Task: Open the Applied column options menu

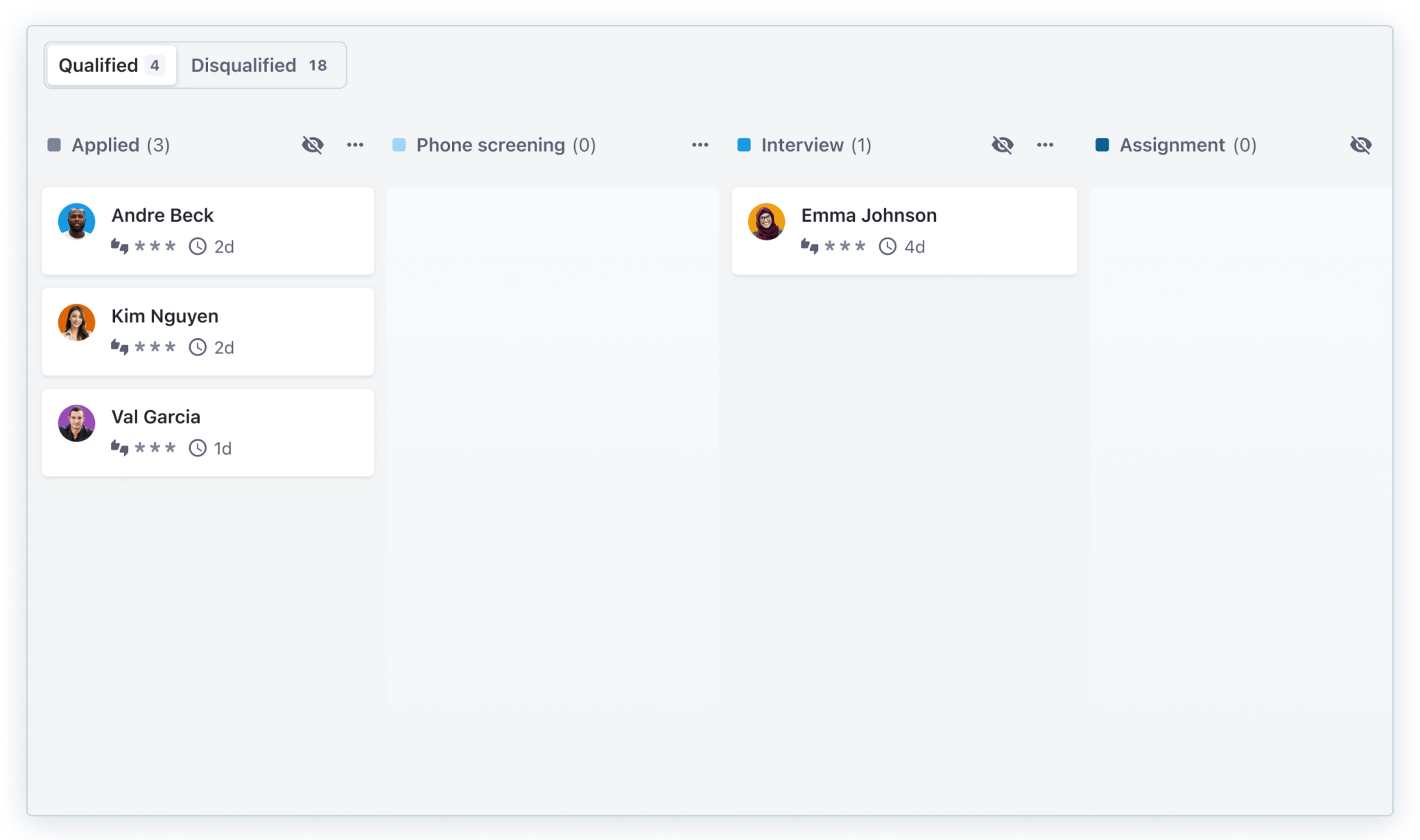Action: (356, 145)
